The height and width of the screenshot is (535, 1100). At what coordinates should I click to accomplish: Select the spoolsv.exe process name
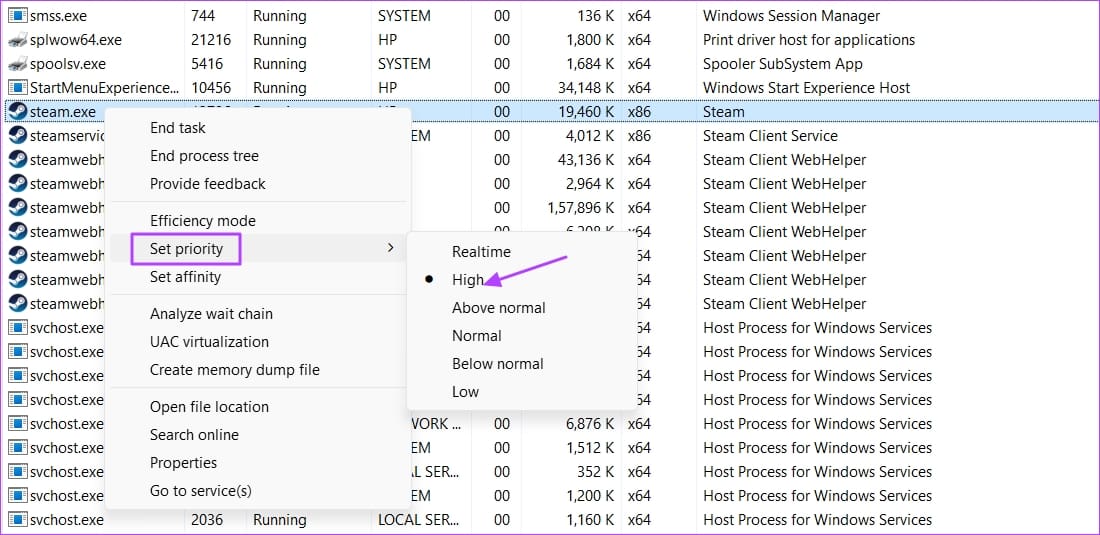[x=67, y=64]
